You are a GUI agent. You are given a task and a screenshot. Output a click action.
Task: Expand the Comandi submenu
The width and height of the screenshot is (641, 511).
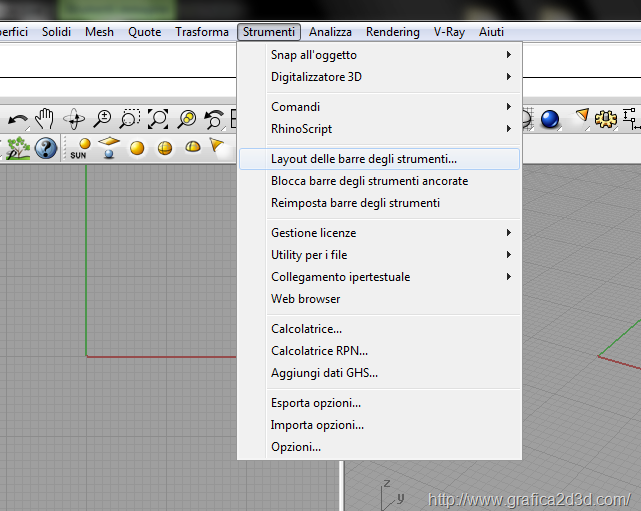point(379,107)
